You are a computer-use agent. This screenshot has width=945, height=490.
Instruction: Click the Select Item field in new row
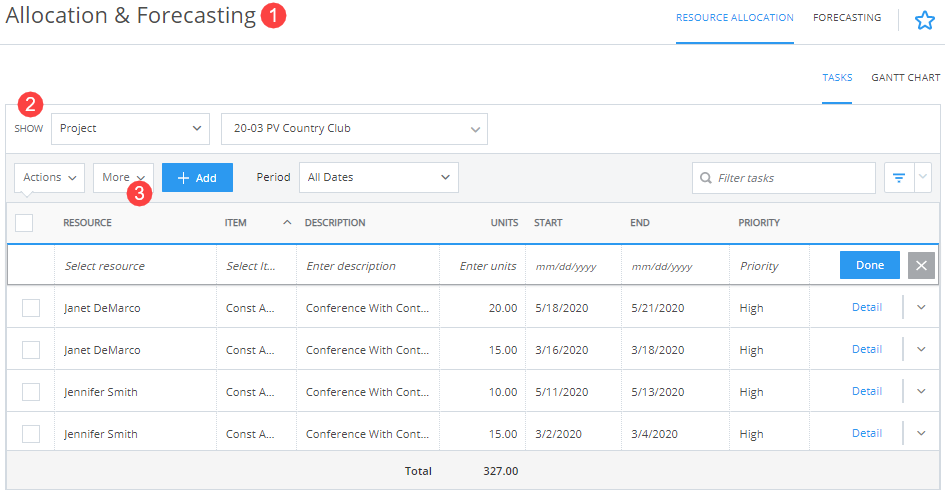tap(256, 266)
